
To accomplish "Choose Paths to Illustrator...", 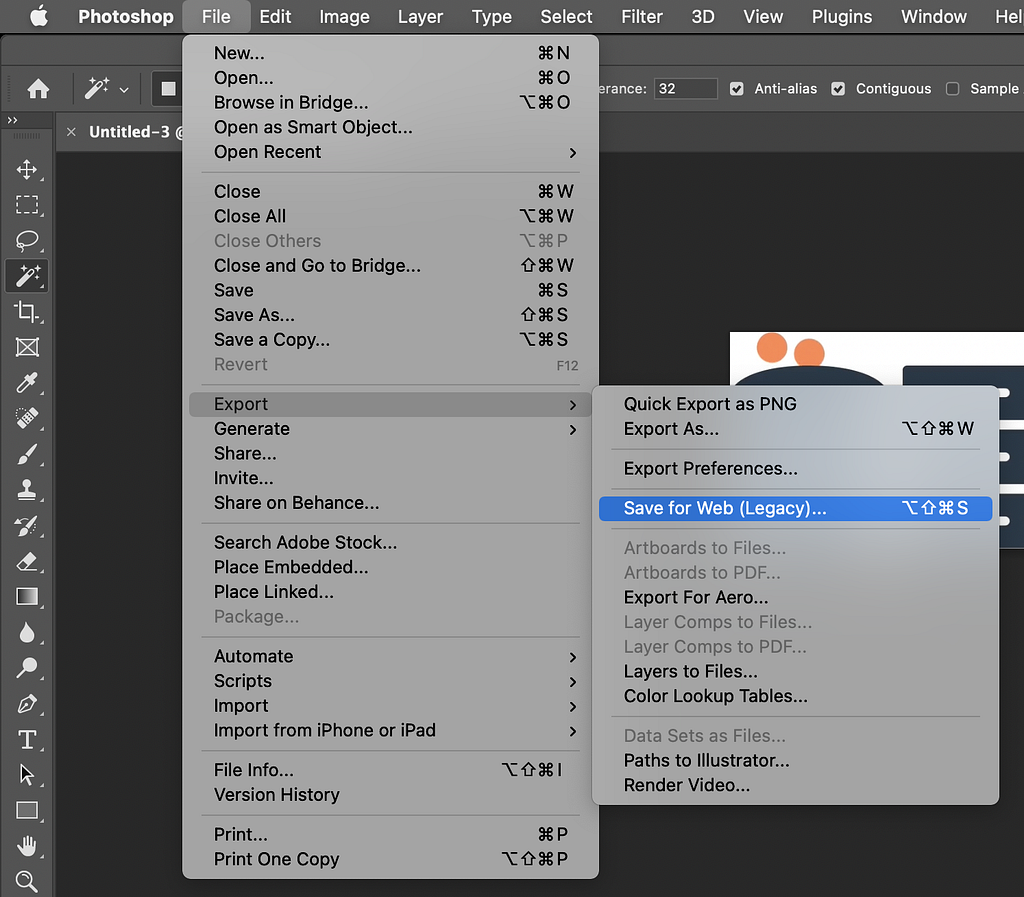I will pos(795,761).
